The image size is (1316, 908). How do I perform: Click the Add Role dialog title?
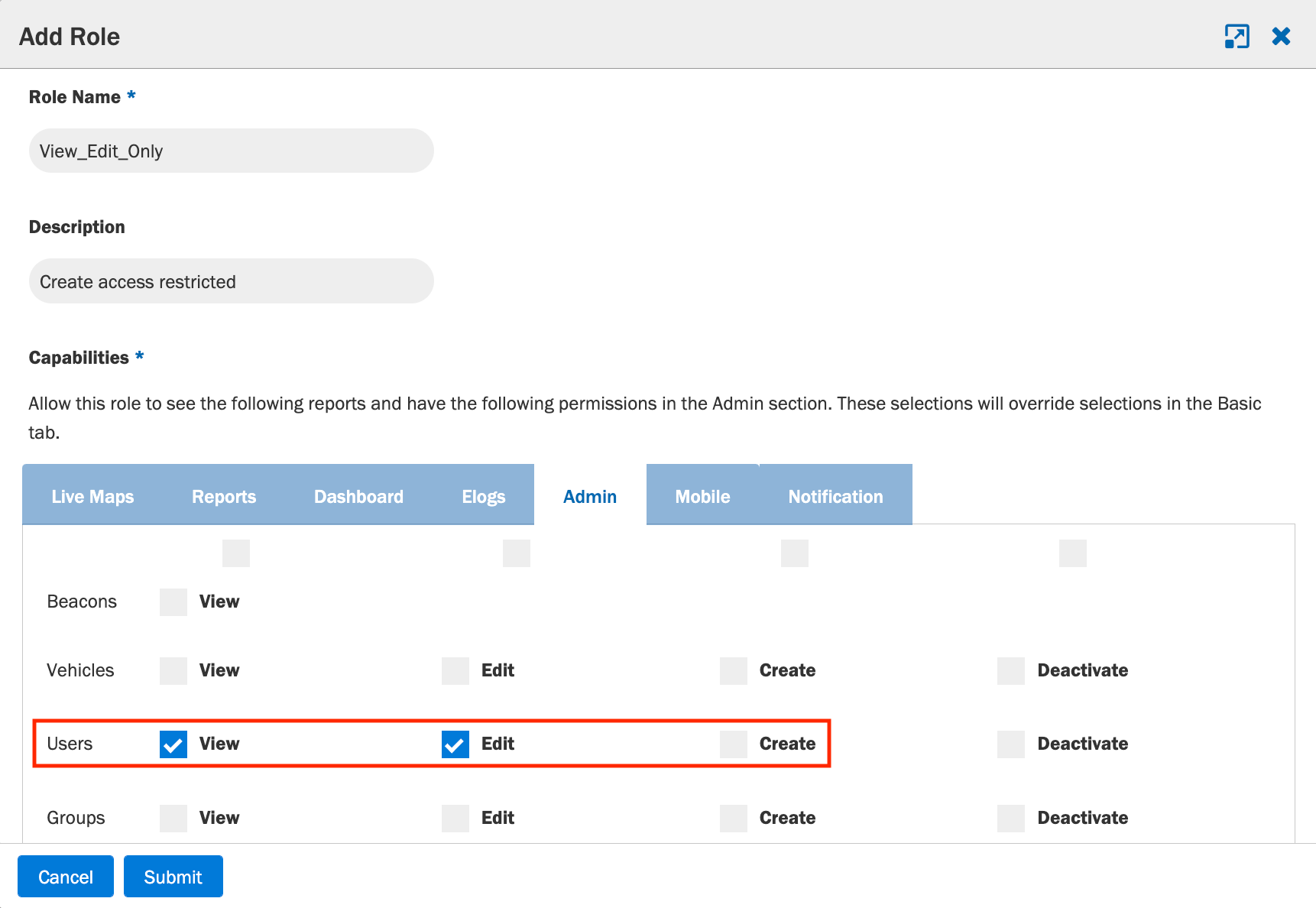tap(70, 37)
